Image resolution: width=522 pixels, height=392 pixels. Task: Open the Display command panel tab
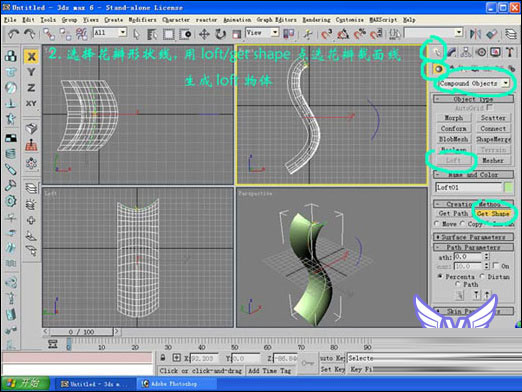495,52
